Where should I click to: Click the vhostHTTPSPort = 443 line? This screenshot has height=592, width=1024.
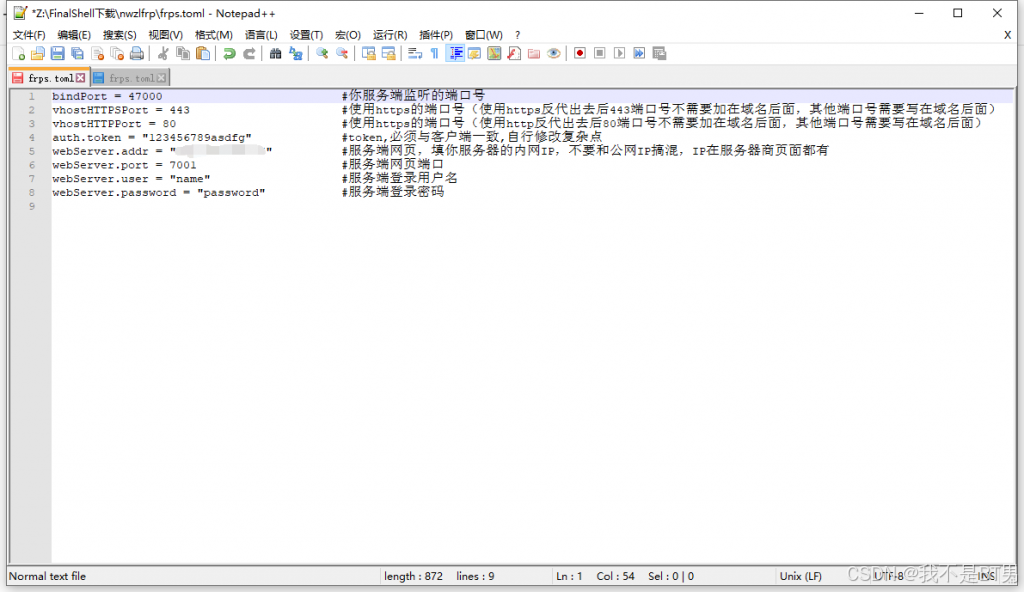(x=121, y=110)
